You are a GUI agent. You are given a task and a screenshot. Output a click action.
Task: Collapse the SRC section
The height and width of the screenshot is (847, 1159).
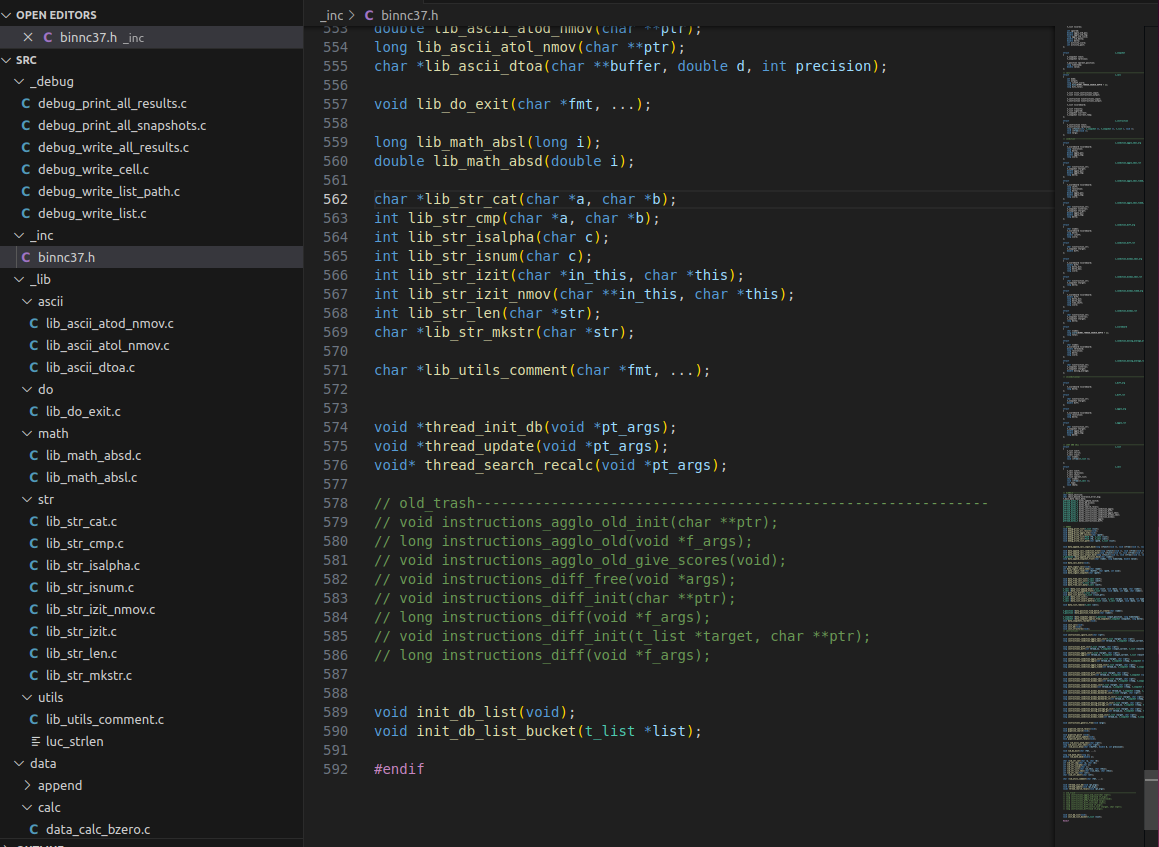7,60
